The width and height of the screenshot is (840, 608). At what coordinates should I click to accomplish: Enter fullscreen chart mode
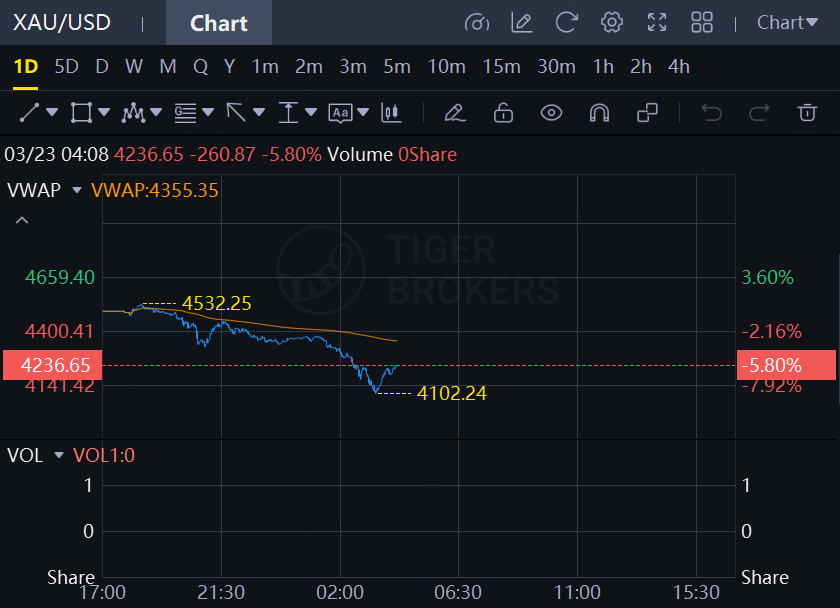(x=657, y=22)
